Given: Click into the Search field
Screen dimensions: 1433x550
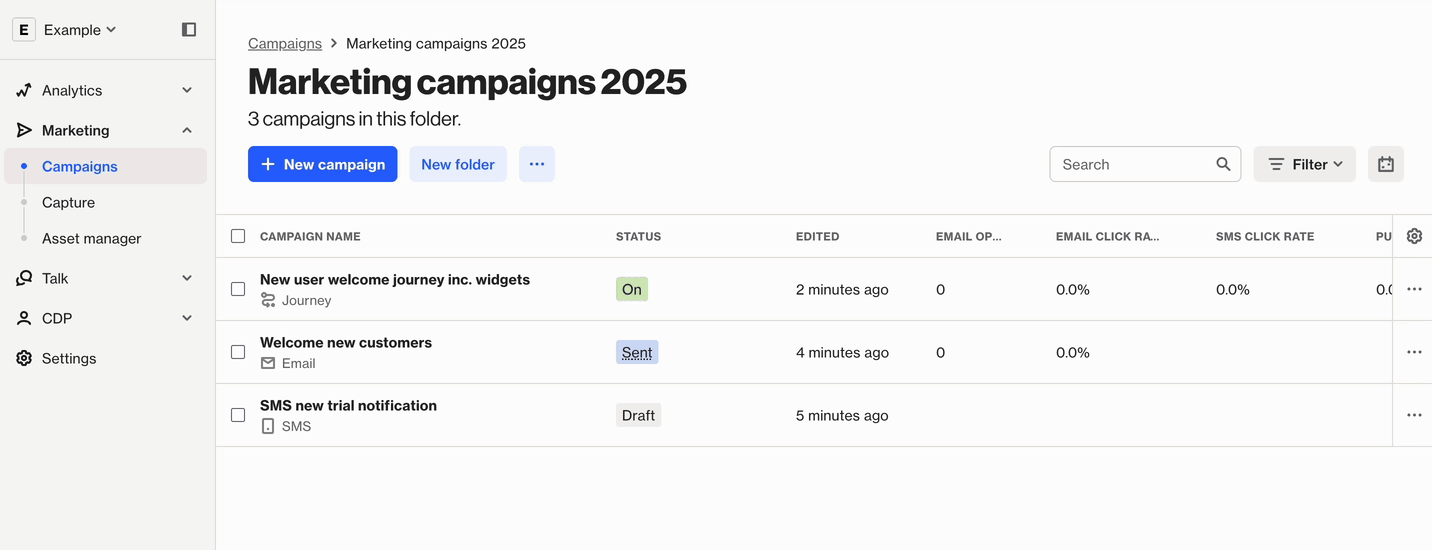Looking at the screenshot, I should (1132, 164).
